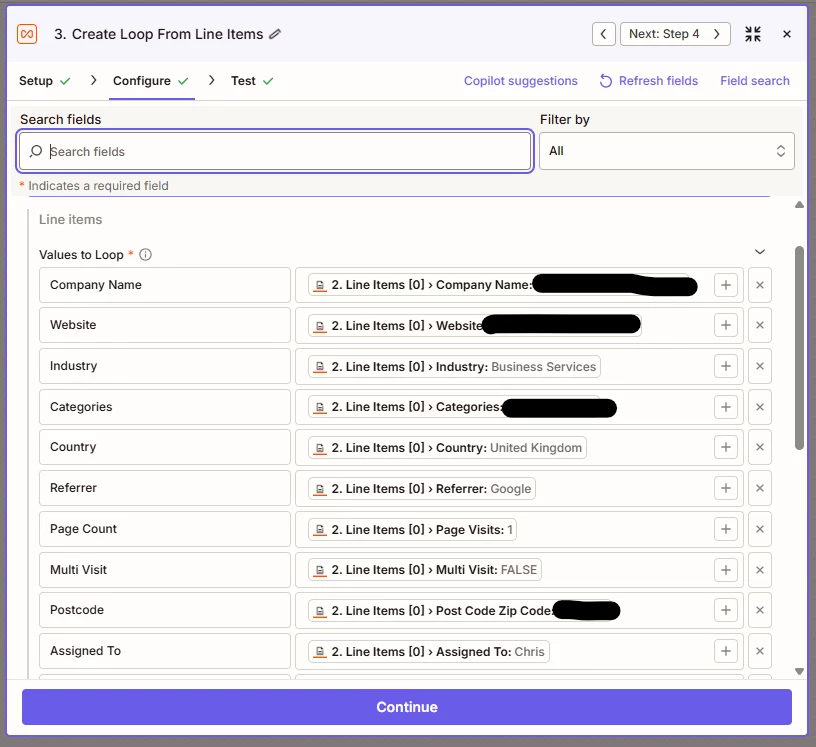
Task: Remove the Postcode row
Action: 760,610
